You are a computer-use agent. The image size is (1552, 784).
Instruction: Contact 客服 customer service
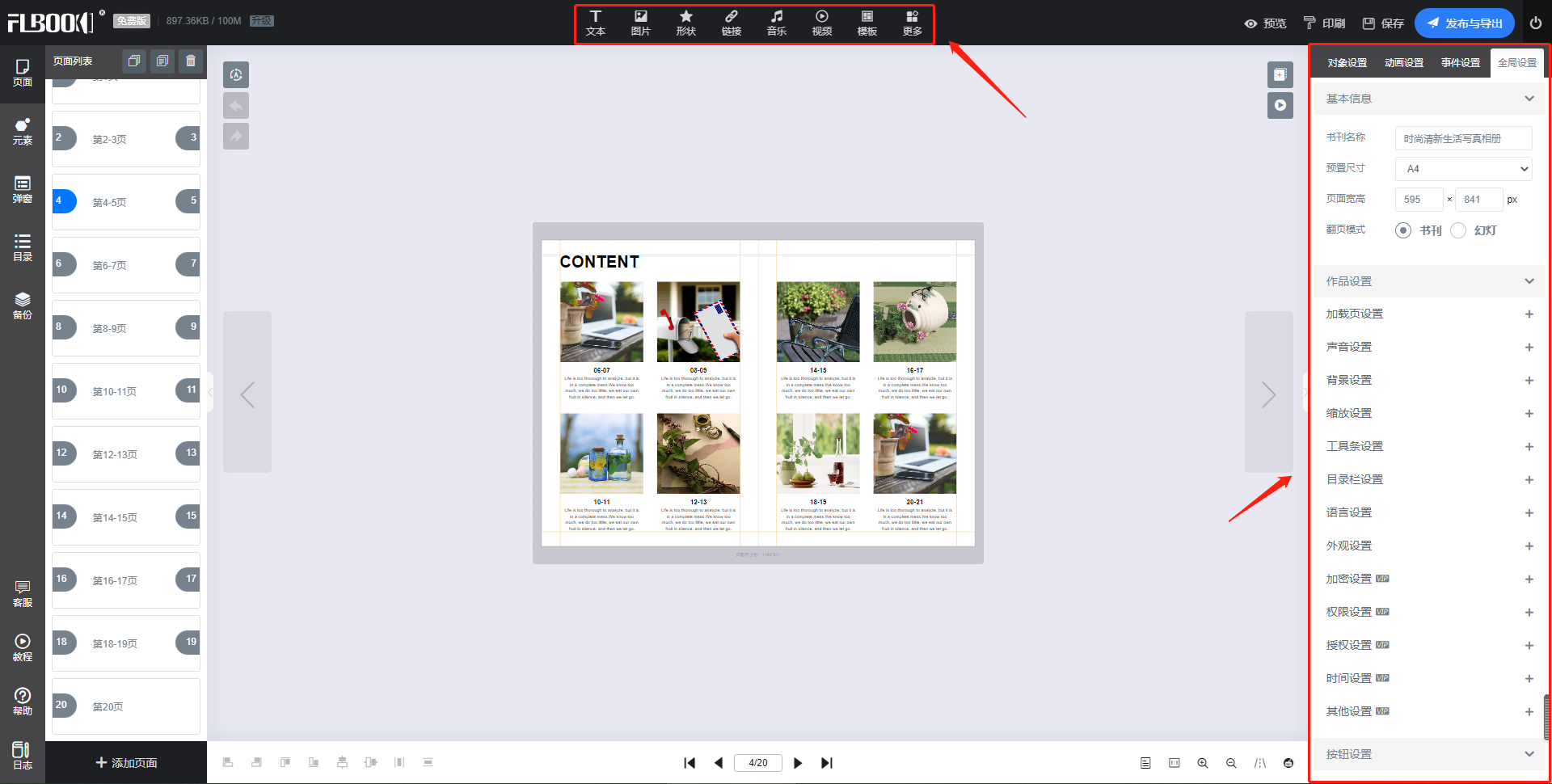23,594
